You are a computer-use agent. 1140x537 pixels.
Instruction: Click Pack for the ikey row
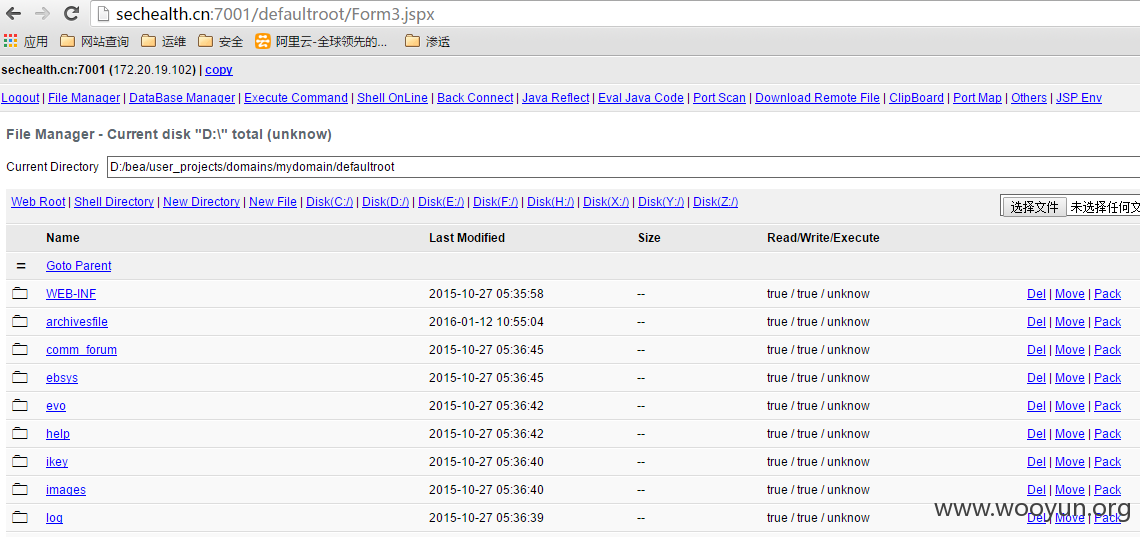(x=1107, y=461)
